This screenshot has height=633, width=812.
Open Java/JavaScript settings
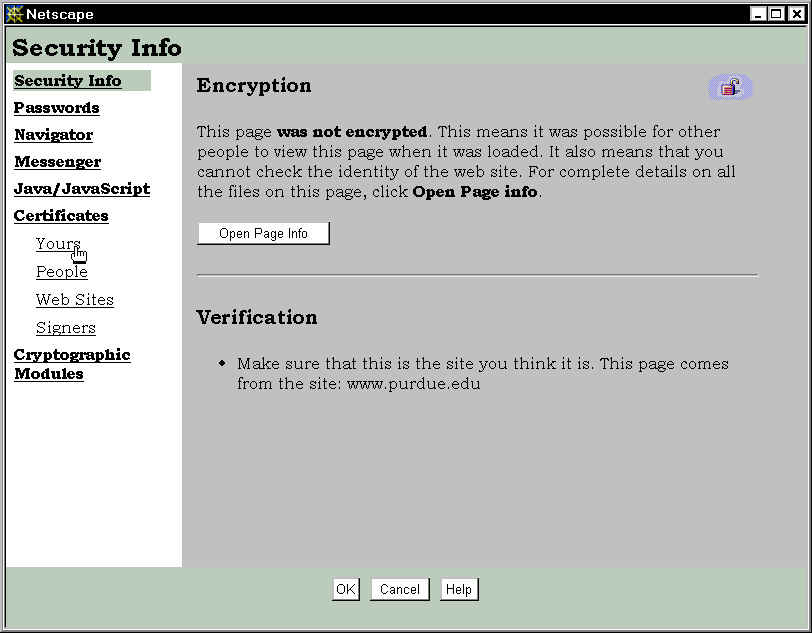[x=82, y=189]
